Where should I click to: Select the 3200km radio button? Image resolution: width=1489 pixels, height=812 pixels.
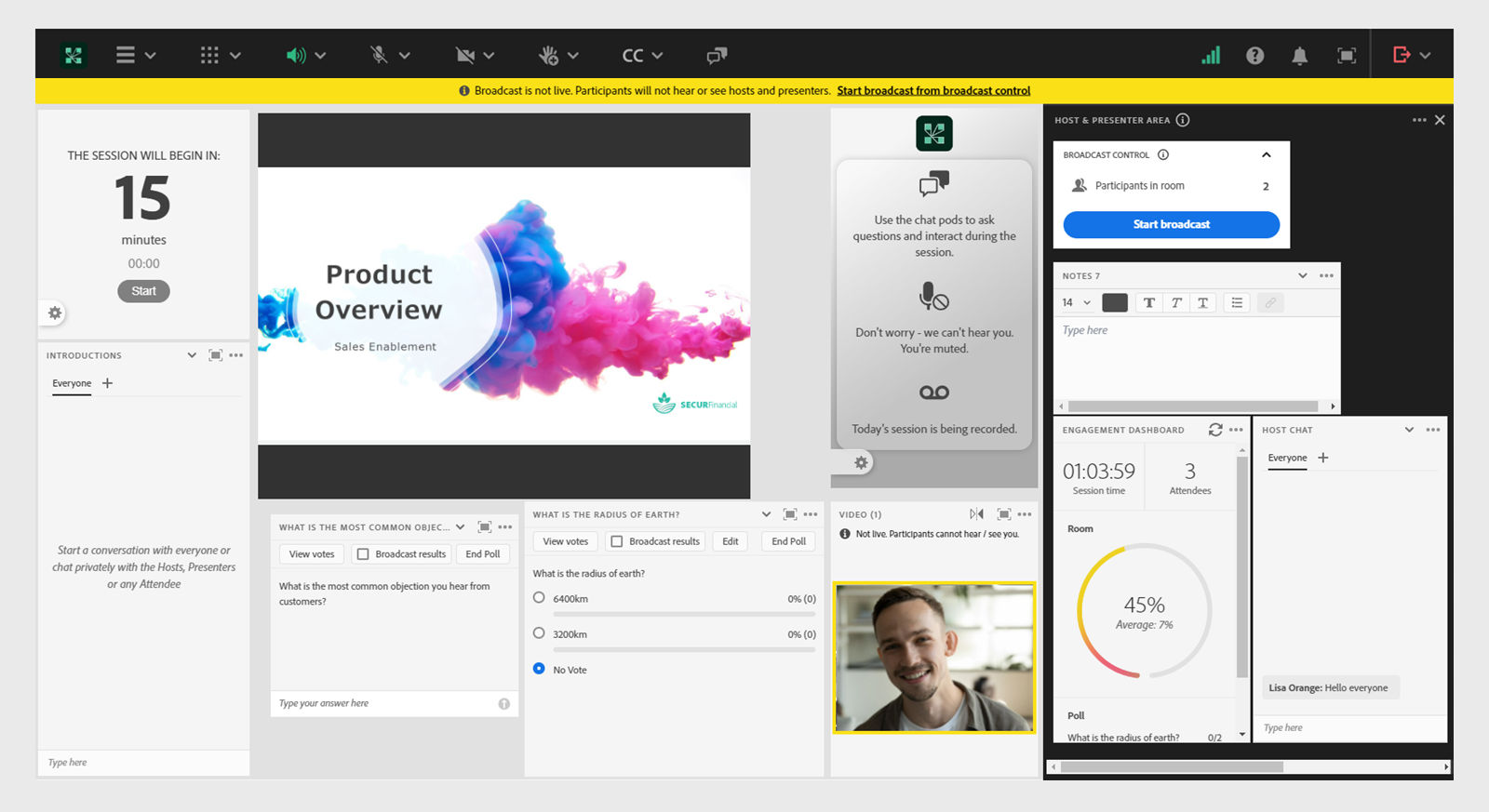[539, 633]
